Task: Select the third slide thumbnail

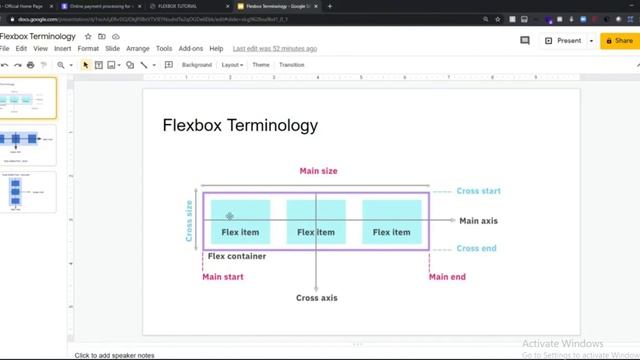Action: (x=28, y=192)
